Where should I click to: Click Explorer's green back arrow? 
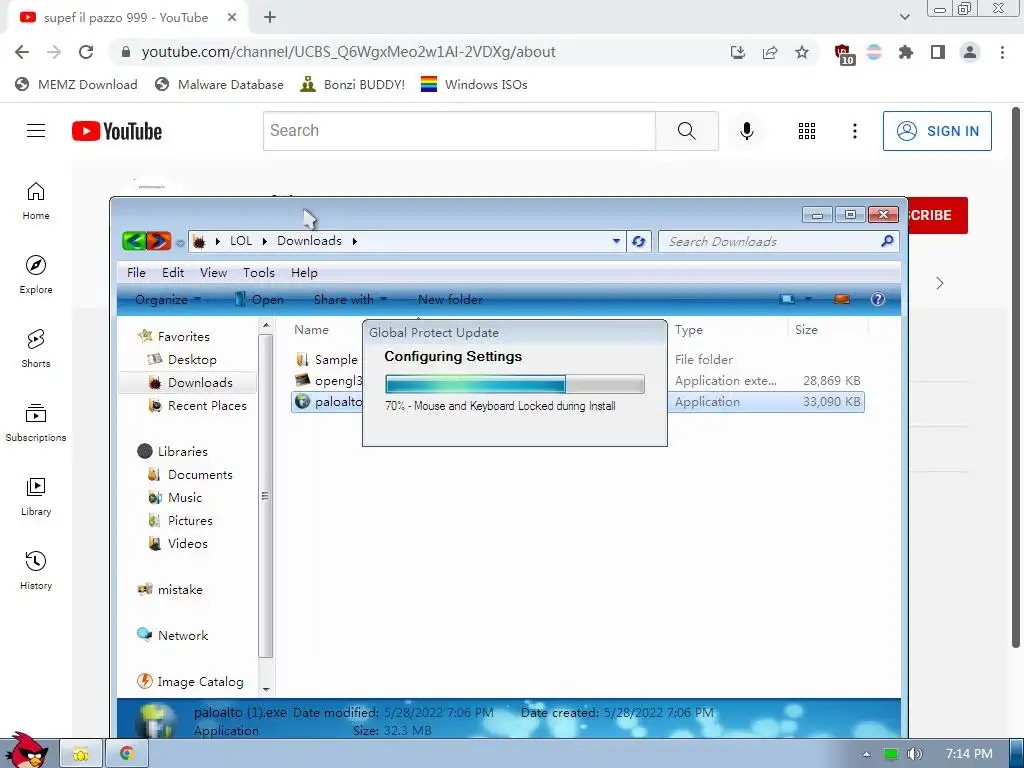pyautogui.click(x=134, y=241)
